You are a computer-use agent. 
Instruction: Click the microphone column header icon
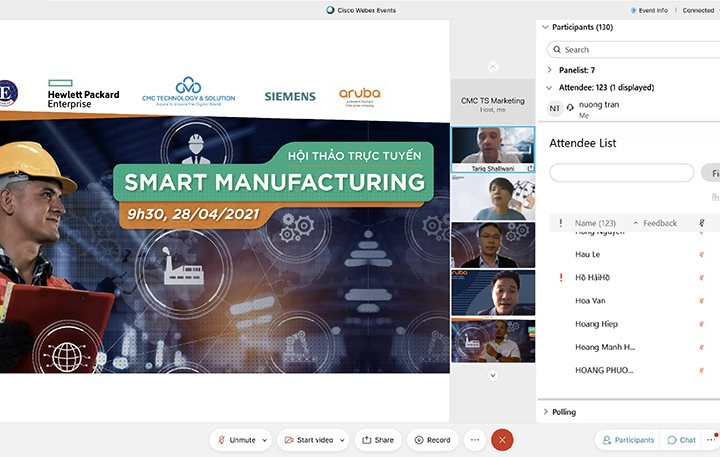click(x=702, y=223)
